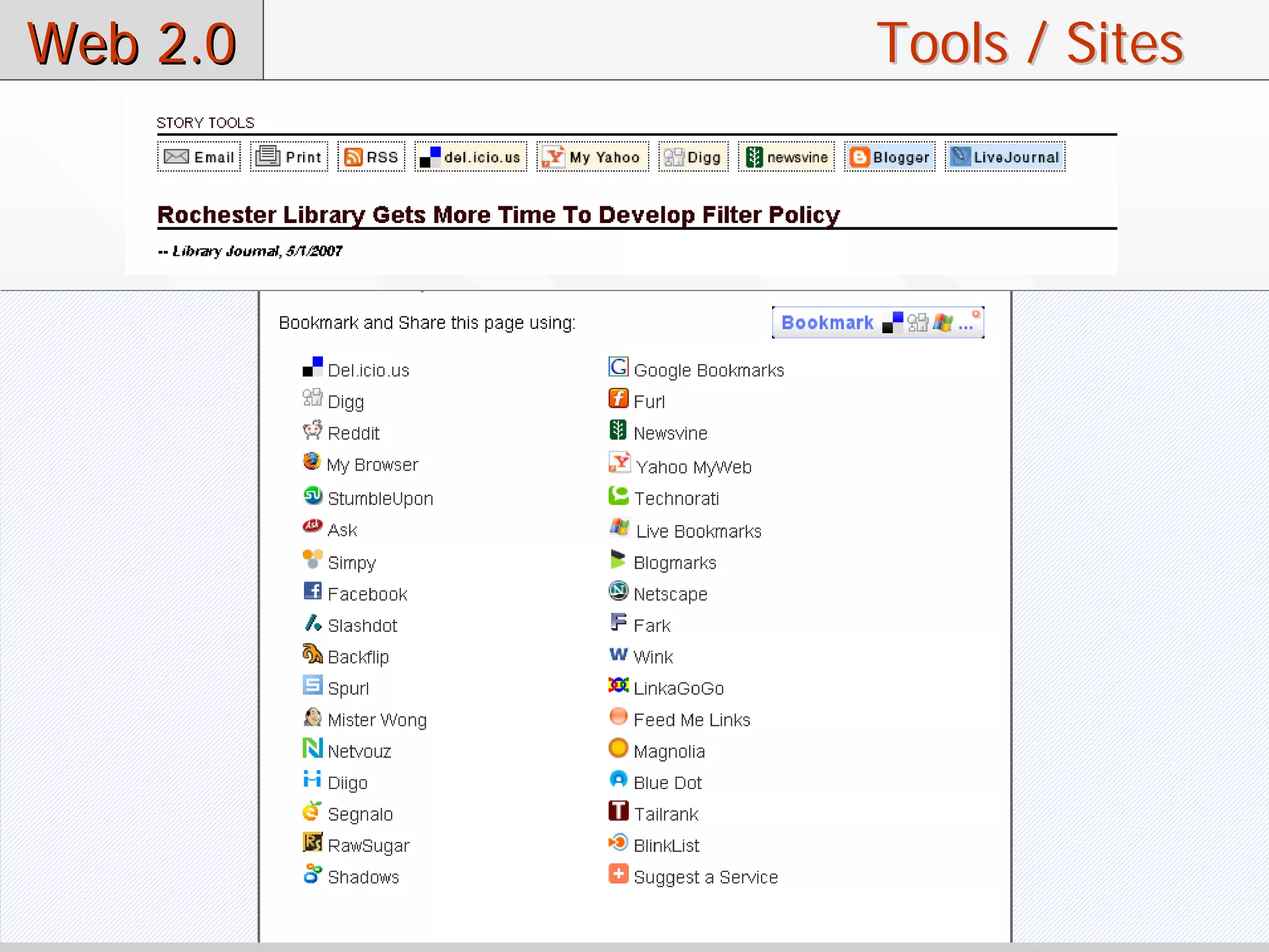Share to Blogger from story tools

(889, 157)
